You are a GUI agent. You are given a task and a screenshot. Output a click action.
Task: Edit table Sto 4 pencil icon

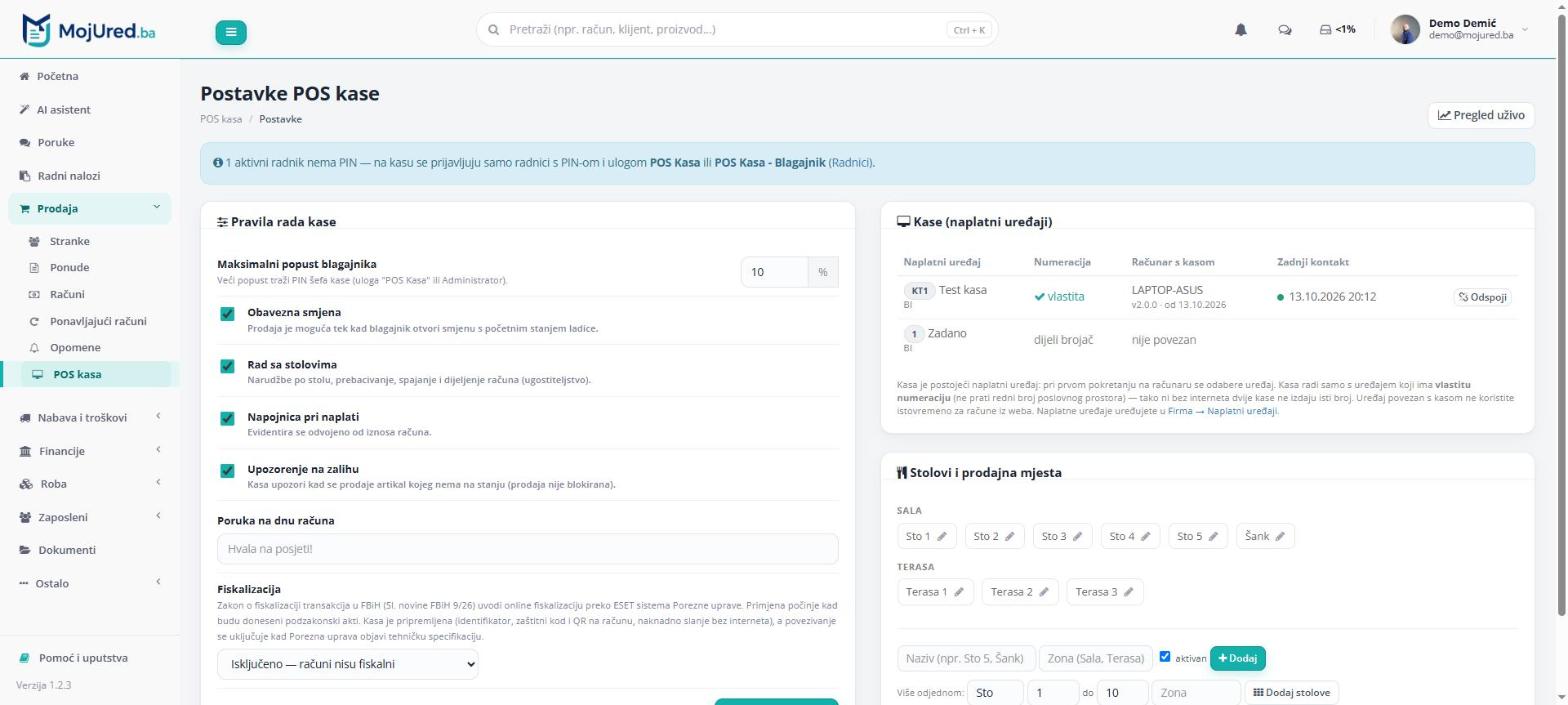pyautogui.click(x=1146, y=537)
